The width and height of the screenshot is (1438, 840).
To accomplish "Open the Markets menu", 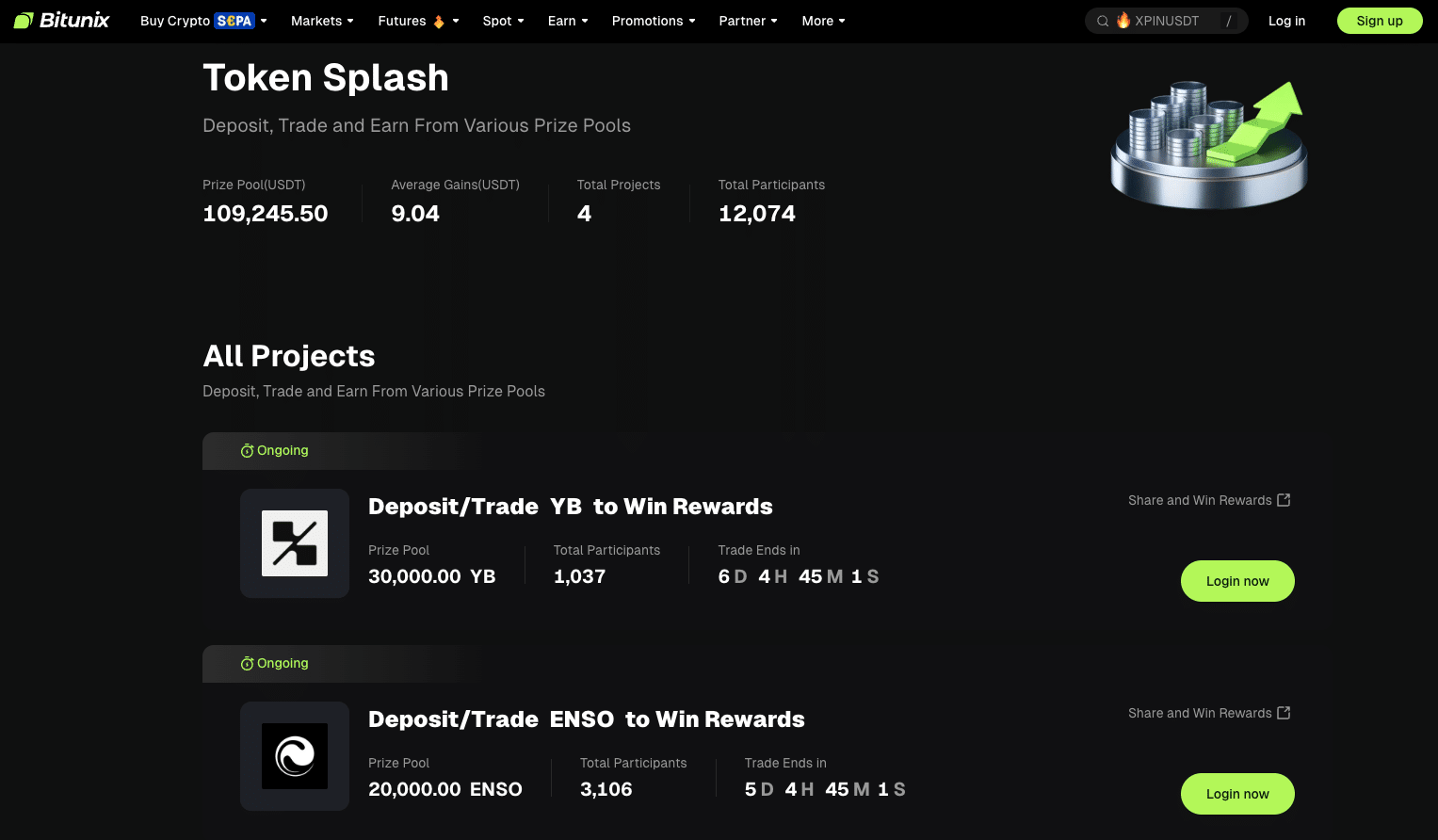I will tap(316, 21).
